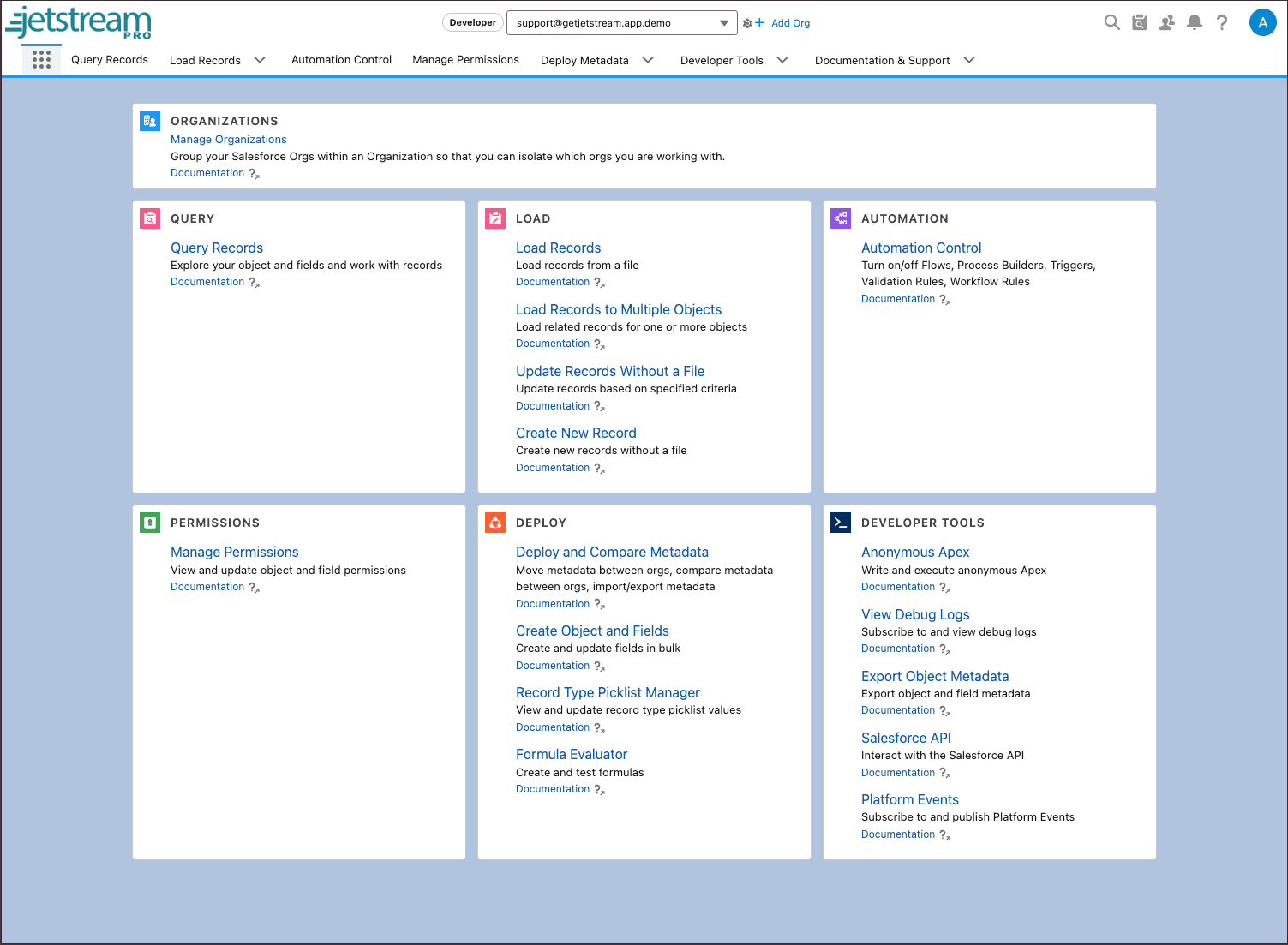Open Documentation link under Create New Record
Image resolution: width=1288 pixels, height=945 pixels.
tap(553, 468)
